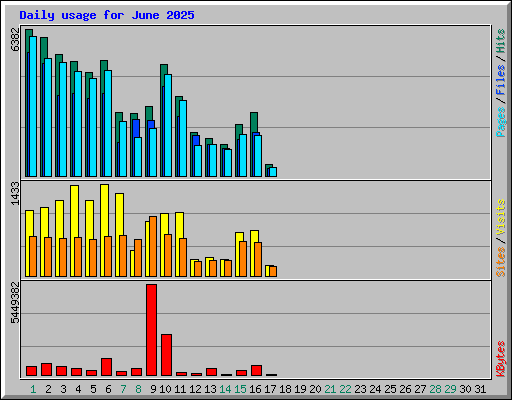Click the cyan Pages bar for day 17

(273, 172)
